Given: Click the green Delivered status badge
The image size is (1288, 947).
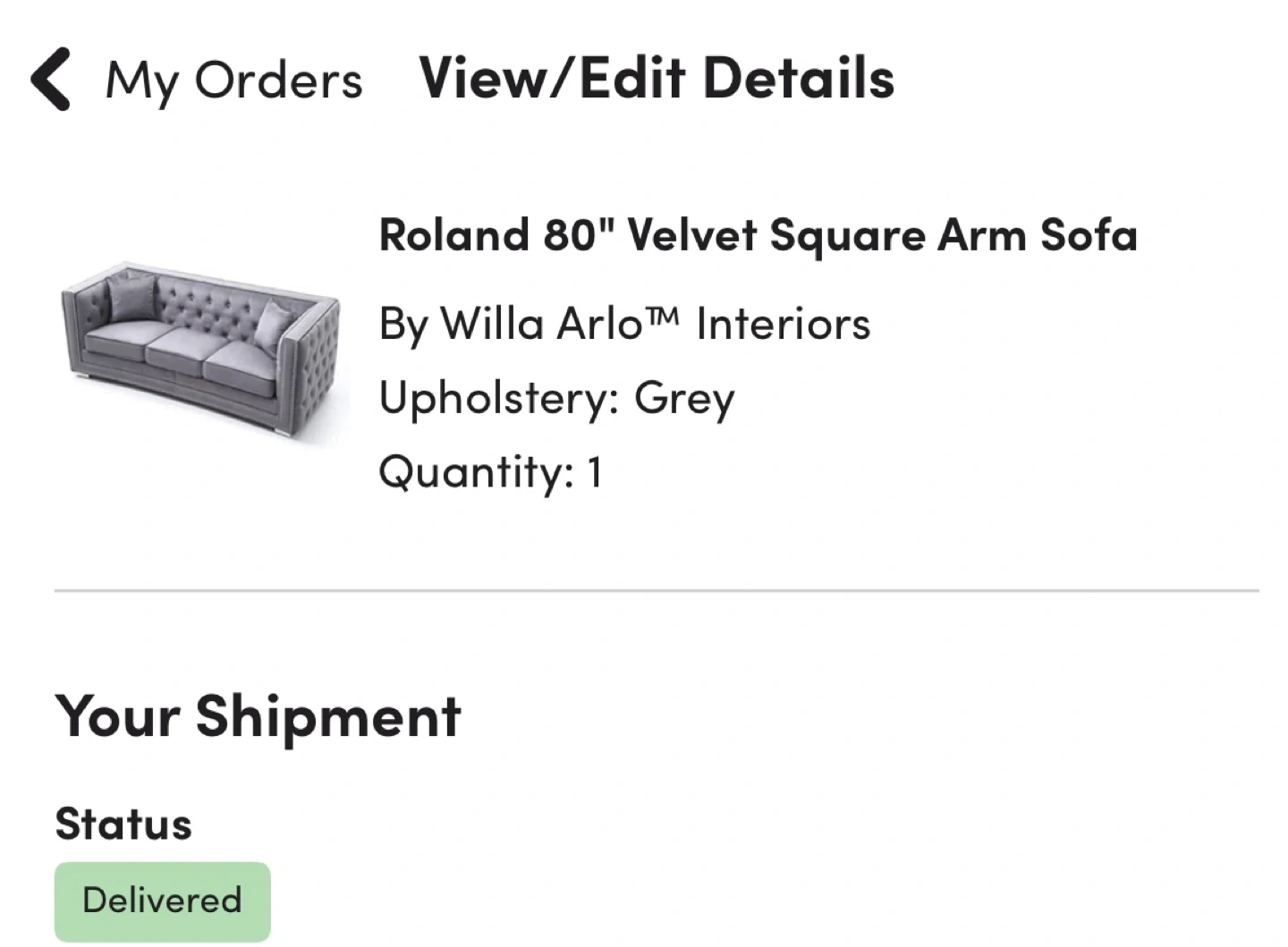Looking at the screenshot, I should click(x=162, y=900).
